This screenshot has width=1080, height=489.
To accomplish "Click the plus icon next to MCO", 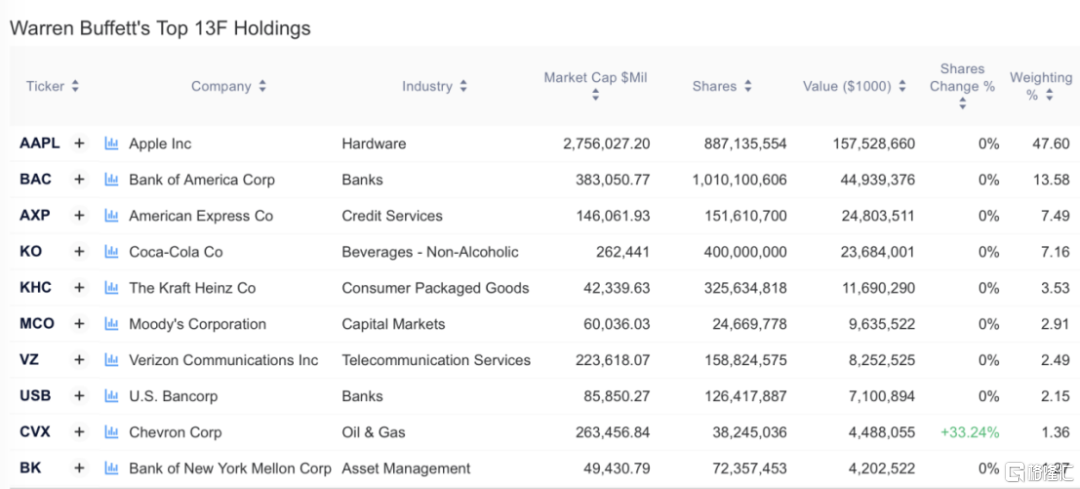I will tap(79, 324).
